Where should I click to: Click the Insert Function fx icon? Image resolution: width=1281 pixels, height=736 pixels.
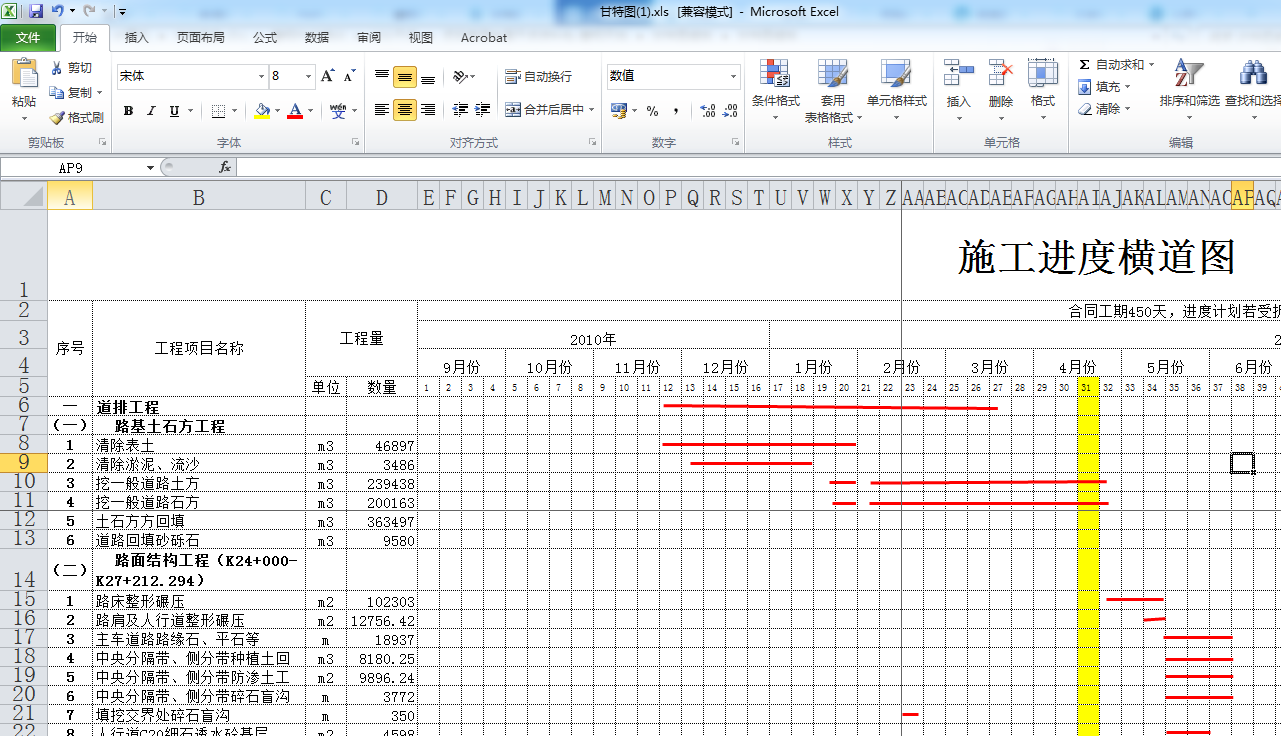click(225, 168)
